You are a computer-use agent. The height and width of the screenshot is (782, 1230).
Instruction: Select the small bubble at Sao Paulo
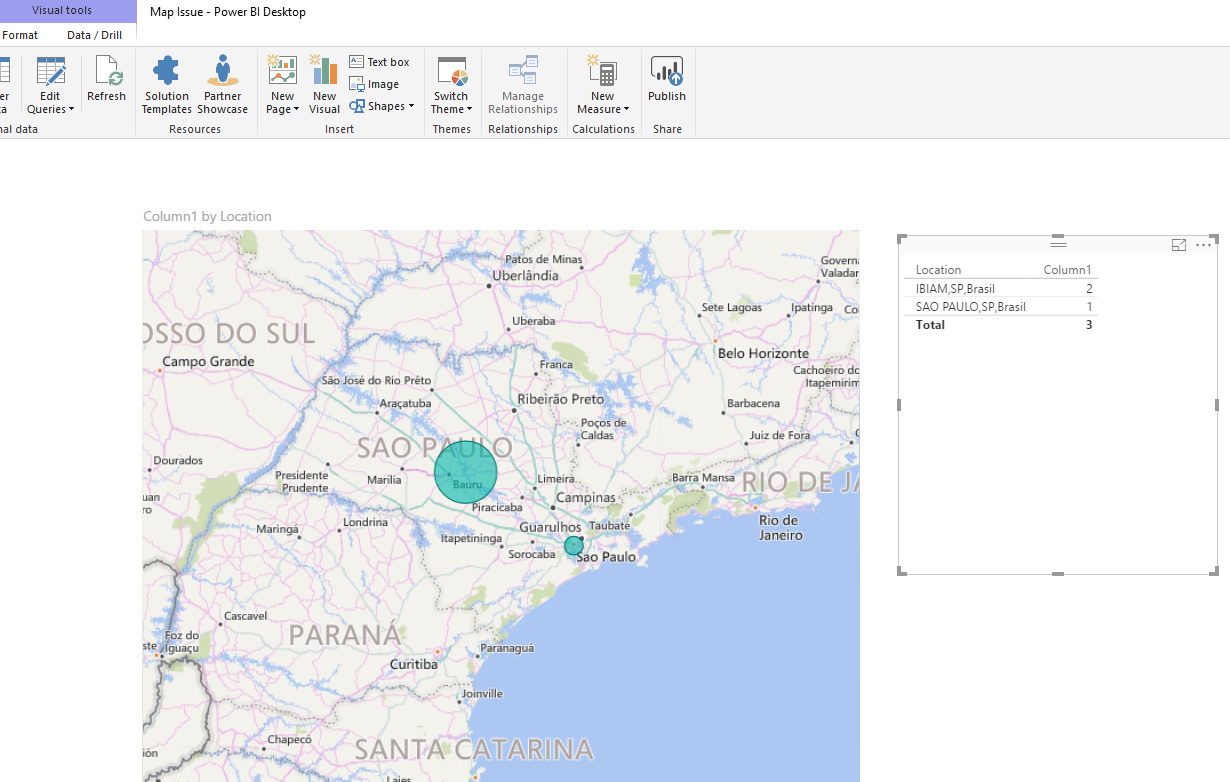click(573, 546)
